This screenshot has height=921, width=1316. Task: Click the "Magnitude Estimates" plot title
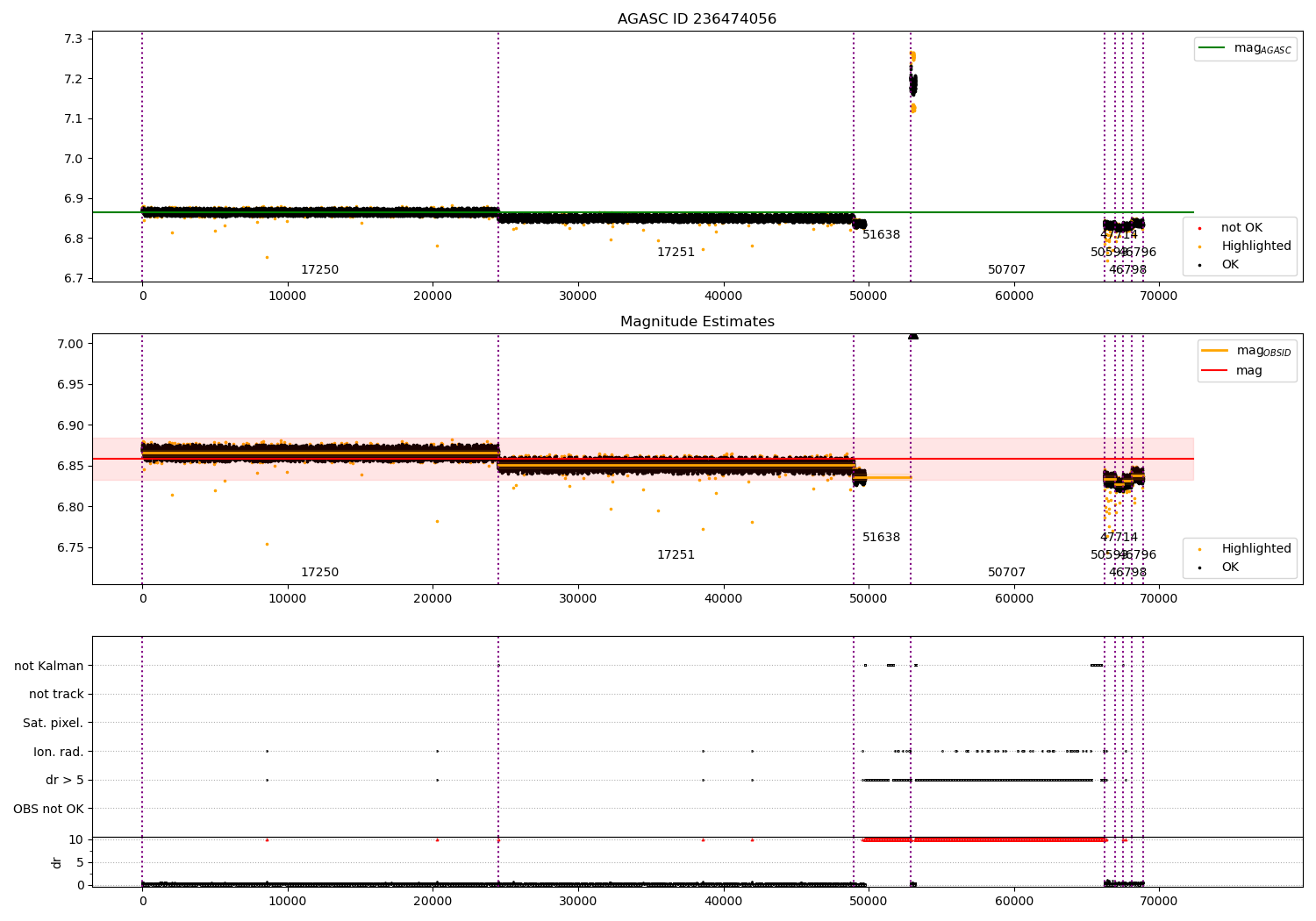[697, 322]
